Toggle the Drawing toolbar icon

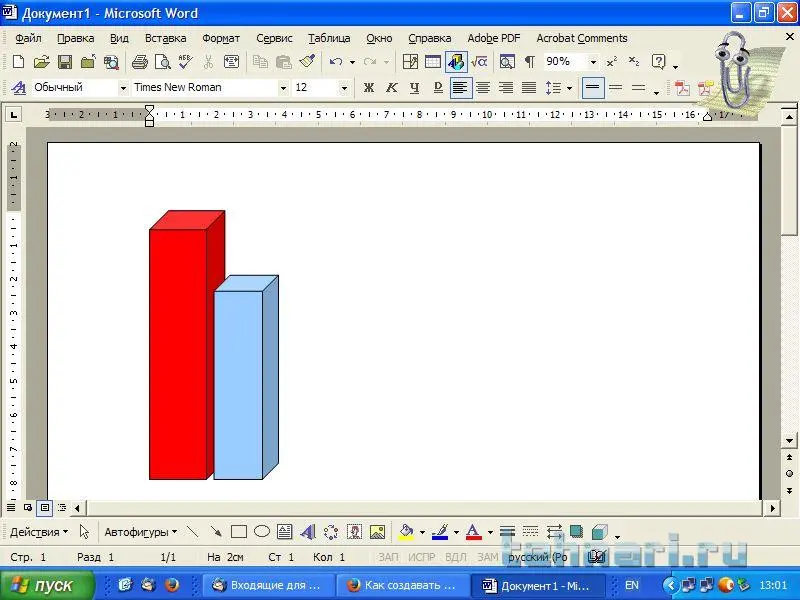point(456,62)
